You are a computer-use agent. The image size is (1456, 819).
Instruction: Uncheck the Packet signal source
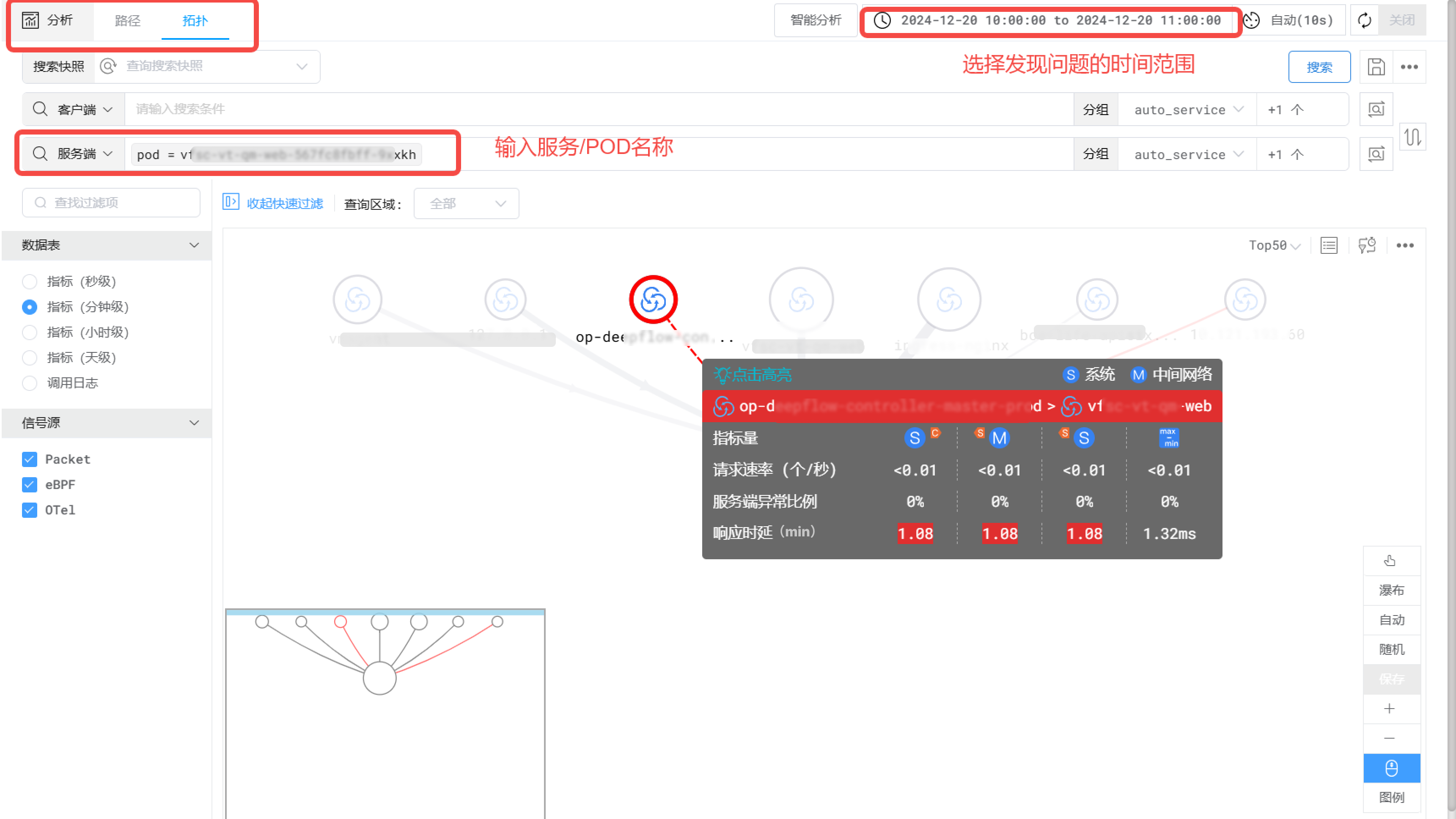[29, 459]
